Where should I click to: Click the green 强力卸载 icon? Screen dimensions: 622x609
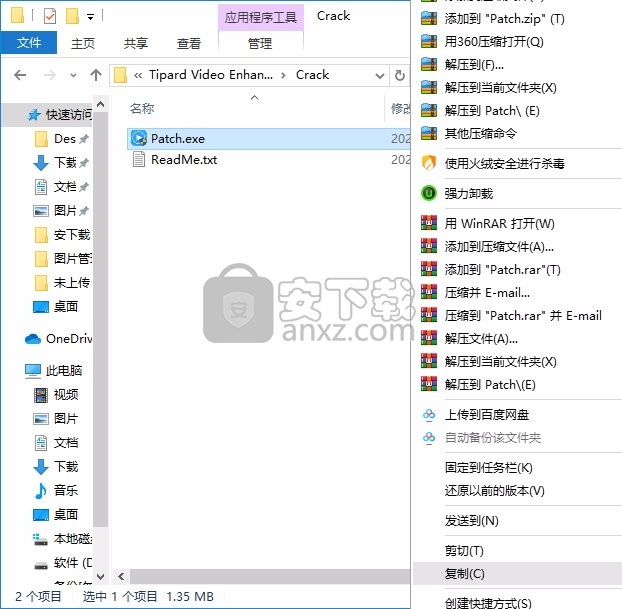[429, 193]
